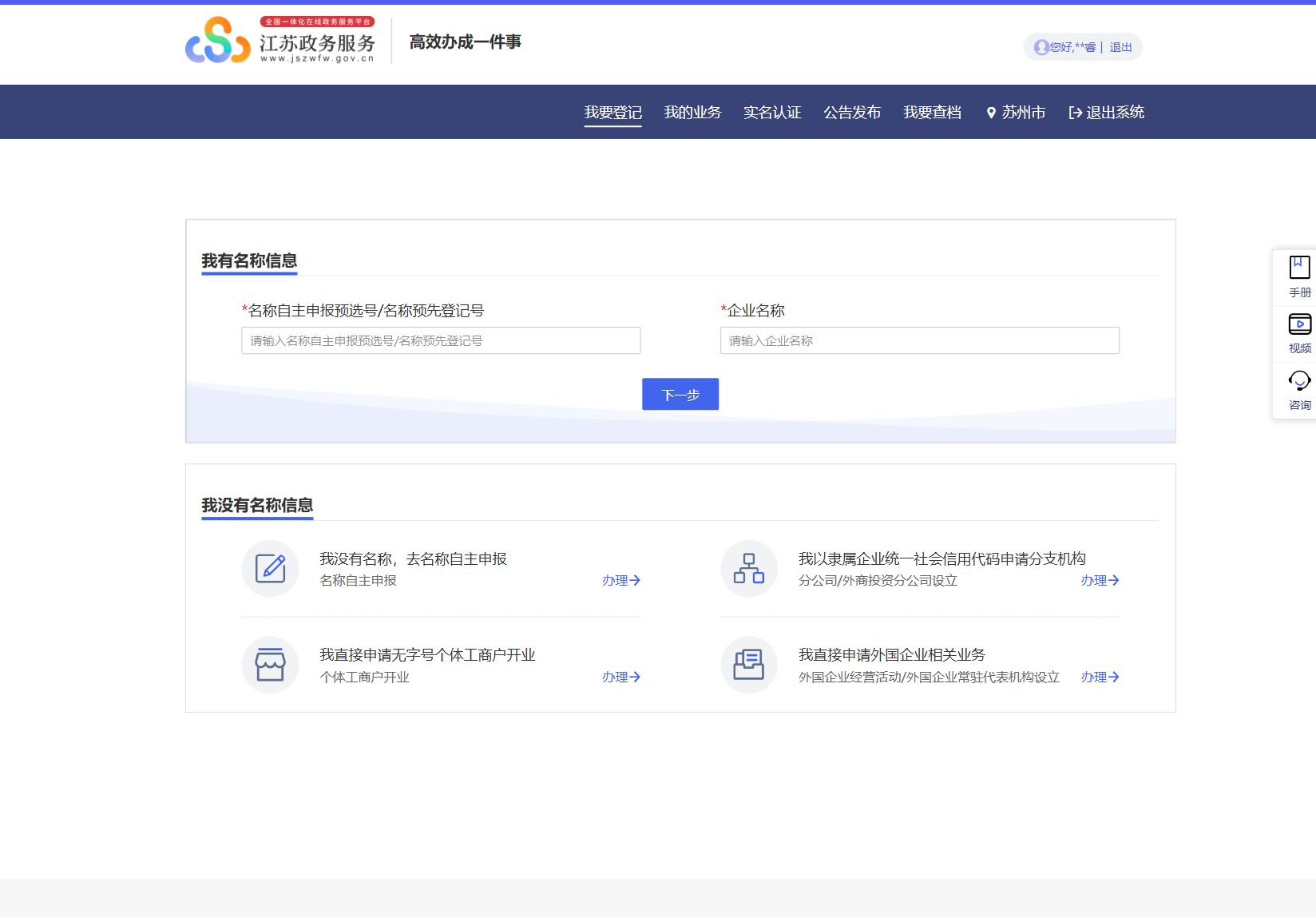This screenshot has width=1316, height=918.
Task: Focus the 企业名称 input field
Action: (x=920, y=340)
